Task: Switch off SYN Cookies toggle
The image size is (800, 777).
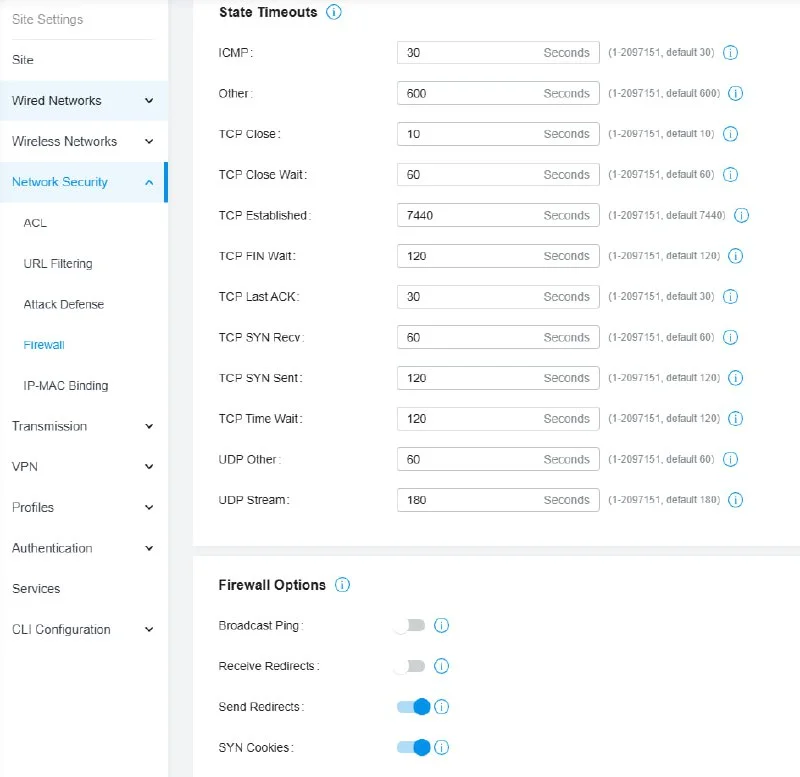Action: 413,747
